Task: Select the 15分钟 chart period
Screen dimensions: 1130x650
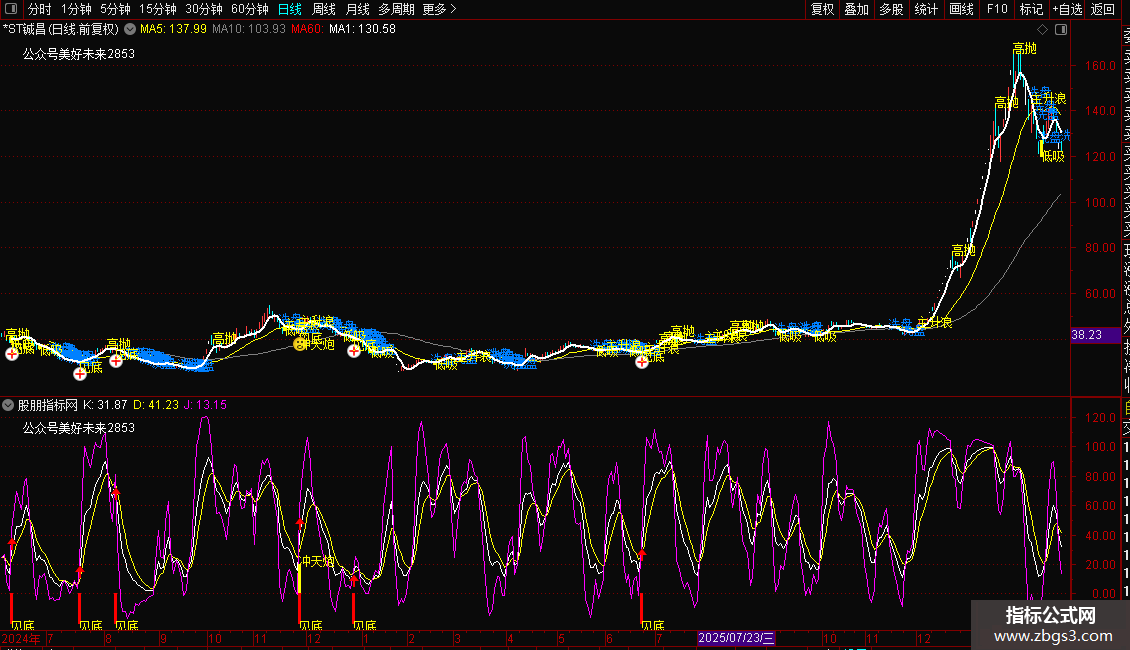Action: coord(158,9)
